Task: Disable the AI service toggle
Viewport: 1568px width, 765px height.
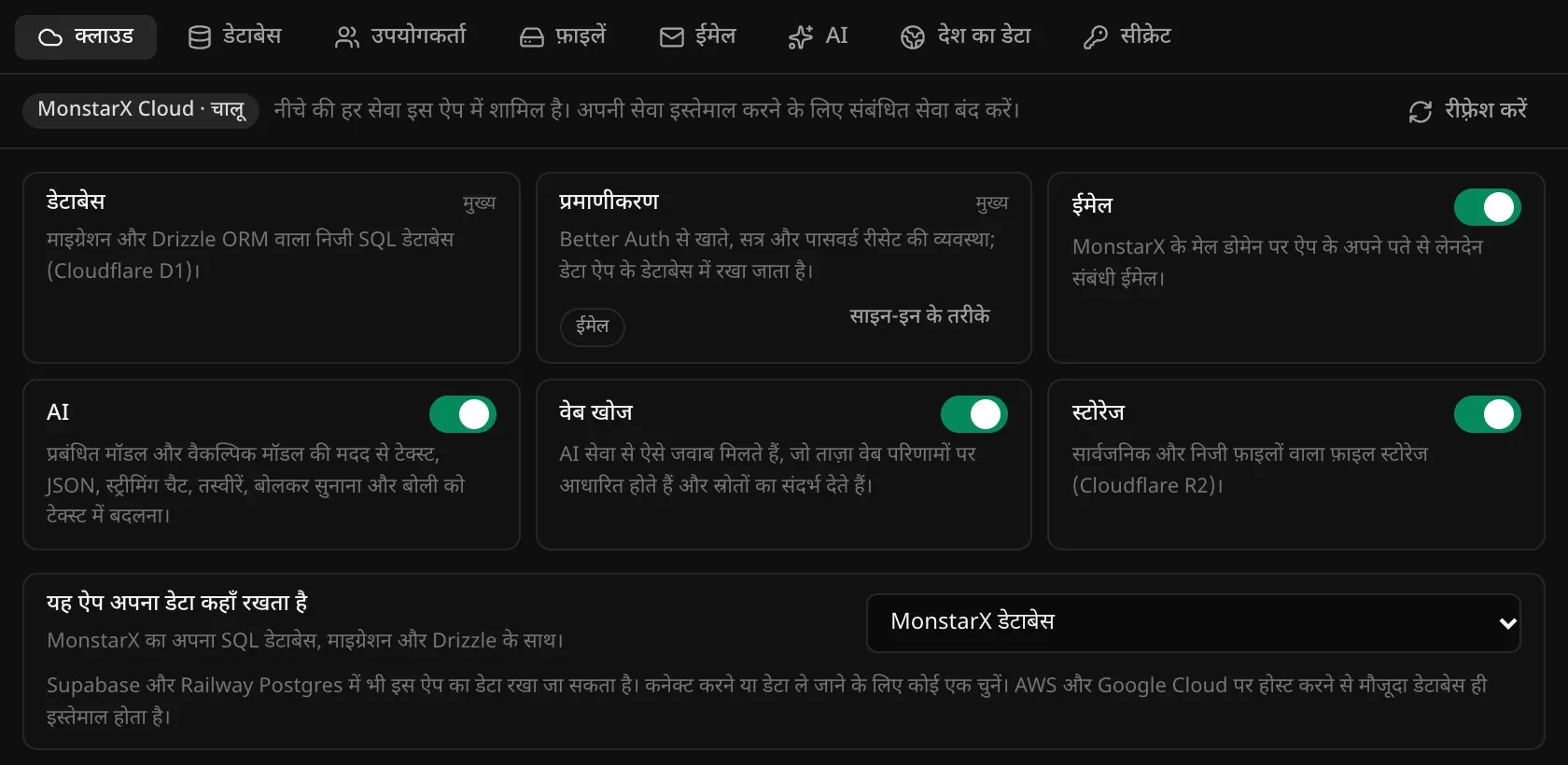Action: point(463,414)
